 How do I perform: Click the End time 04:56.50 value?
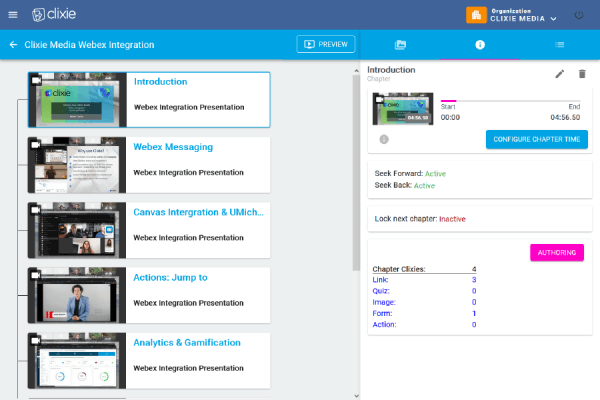[565, 118]
